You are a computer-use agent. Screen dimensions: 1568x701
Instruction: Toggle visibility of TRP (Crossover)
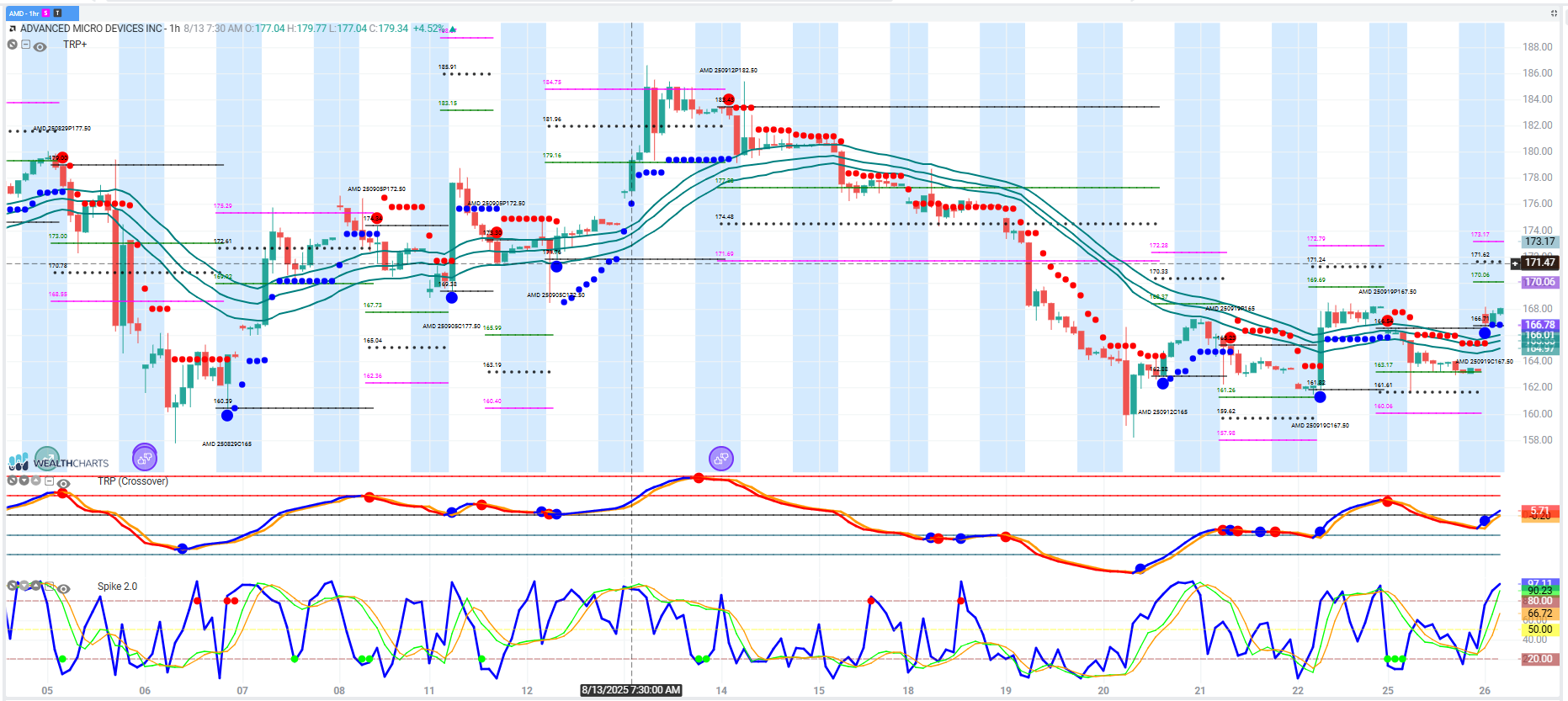point(63,484)
